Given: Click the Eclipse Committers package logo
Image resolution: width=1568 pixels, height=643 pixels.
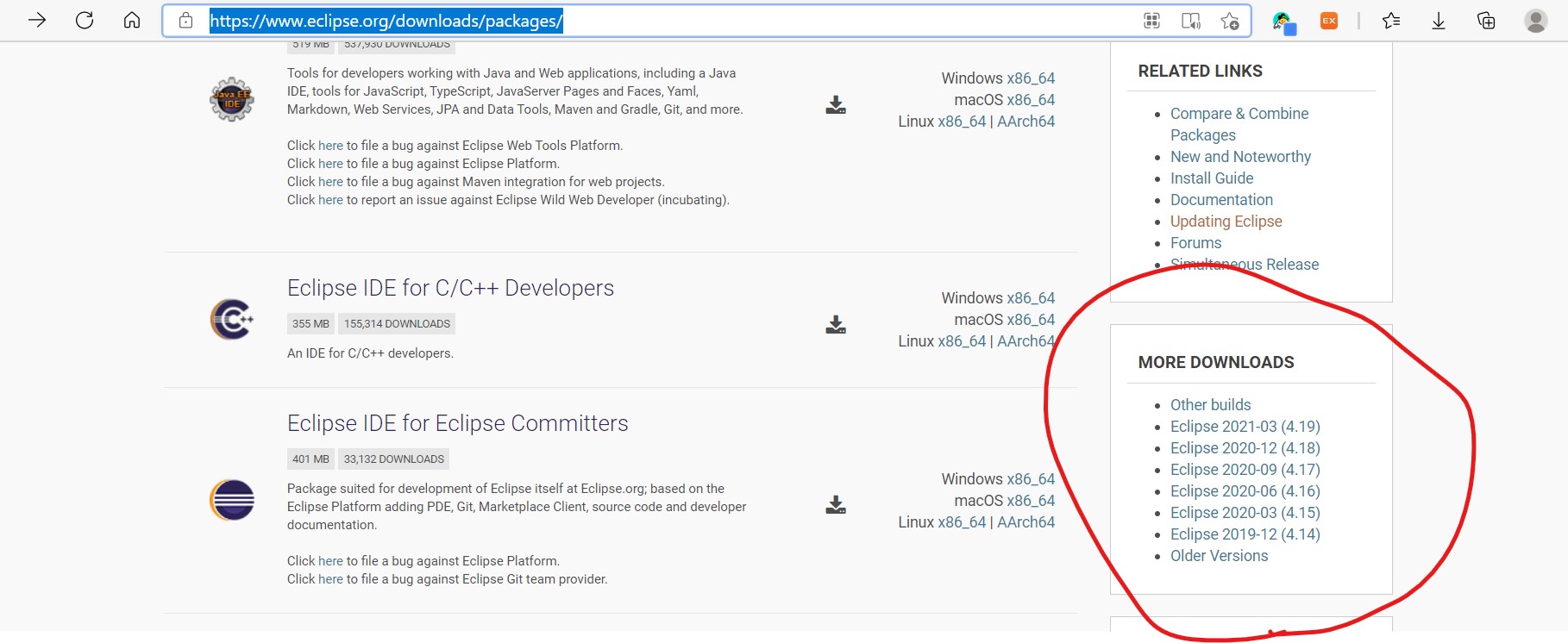Looking at the screenshot, I should pos(232,500).
